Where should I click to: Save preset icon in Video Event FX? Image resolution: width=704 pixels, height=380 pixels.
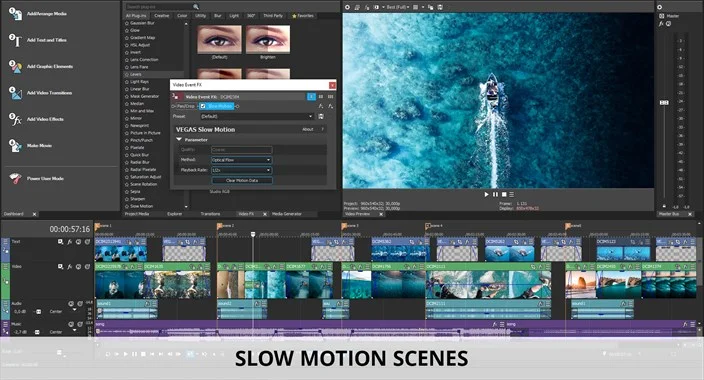pyautogui.click(x=321, y=116)
